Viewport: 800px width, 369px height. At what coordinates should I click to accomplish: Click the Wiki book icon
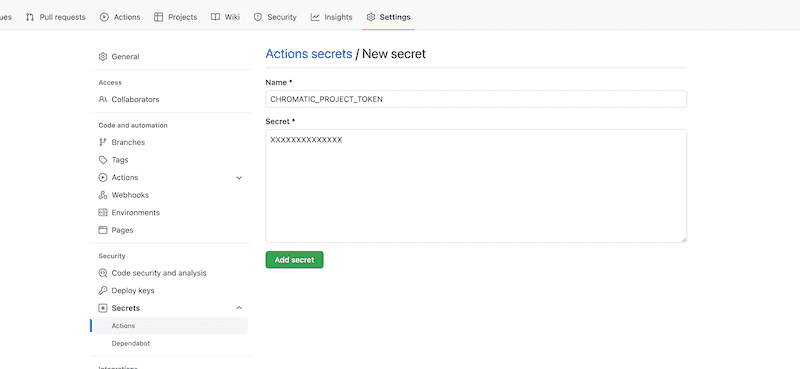coord(215,17)
